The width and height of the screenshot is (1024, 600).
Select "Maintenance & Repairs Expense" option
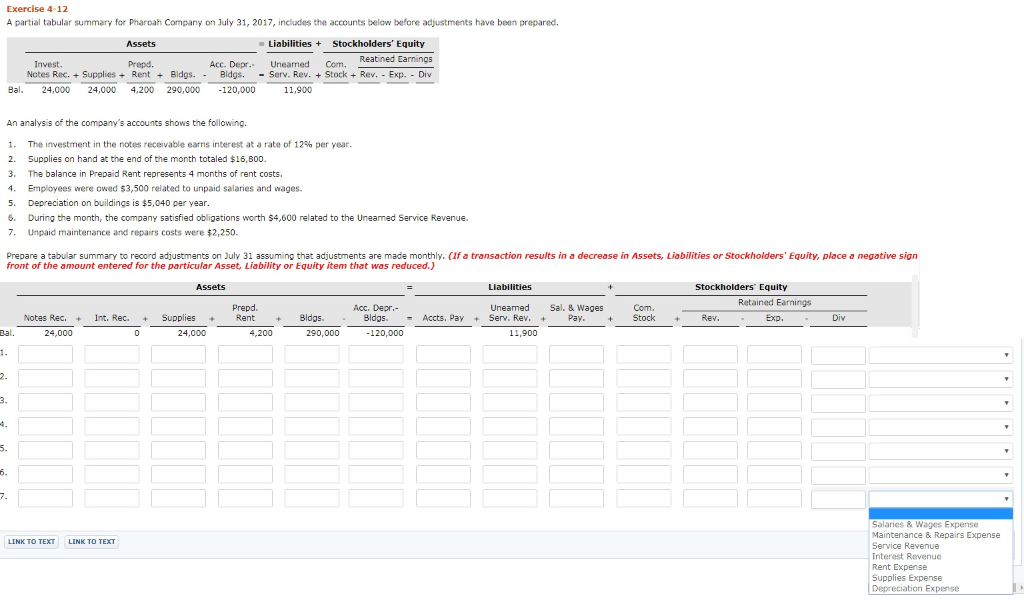tap(934, 534)
